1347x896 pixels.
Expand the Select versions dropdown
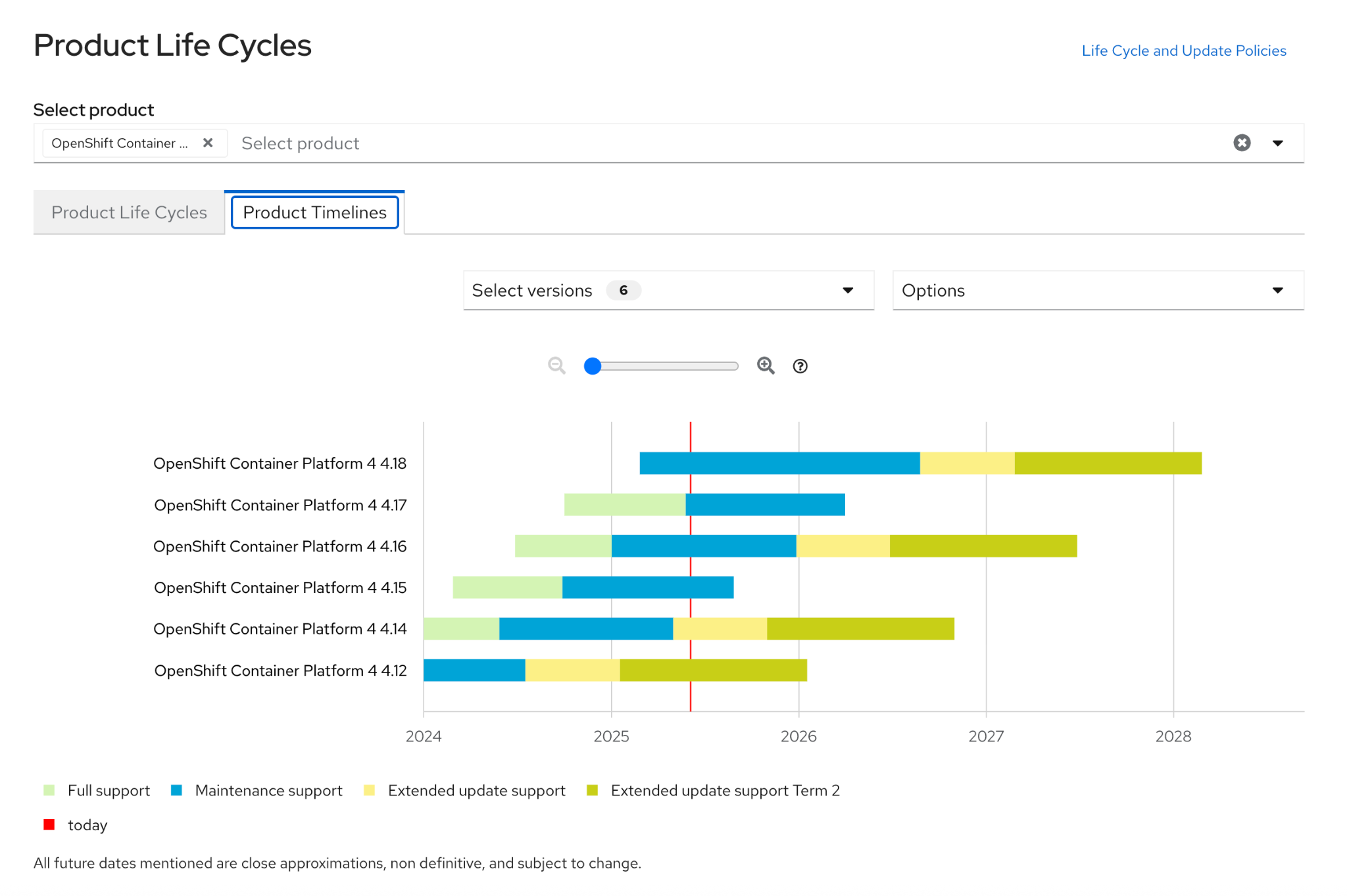click(668, 290)
